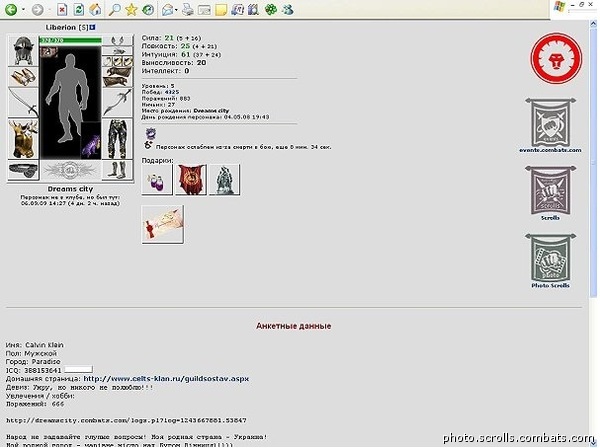Select the left curved sword slot
This screenshot has height=448, width=600.
pos(23,102)
